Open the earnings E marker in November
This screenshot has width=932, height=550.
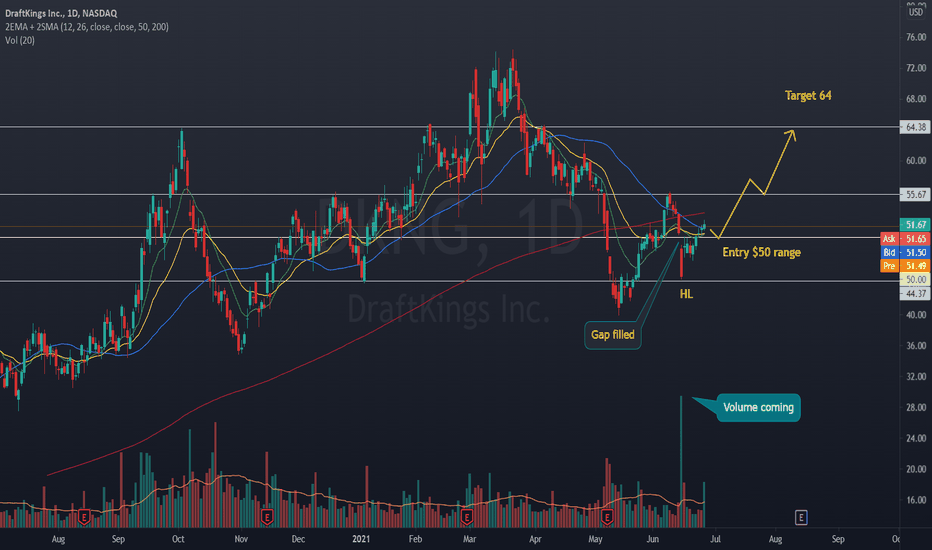tap(267, 517)
